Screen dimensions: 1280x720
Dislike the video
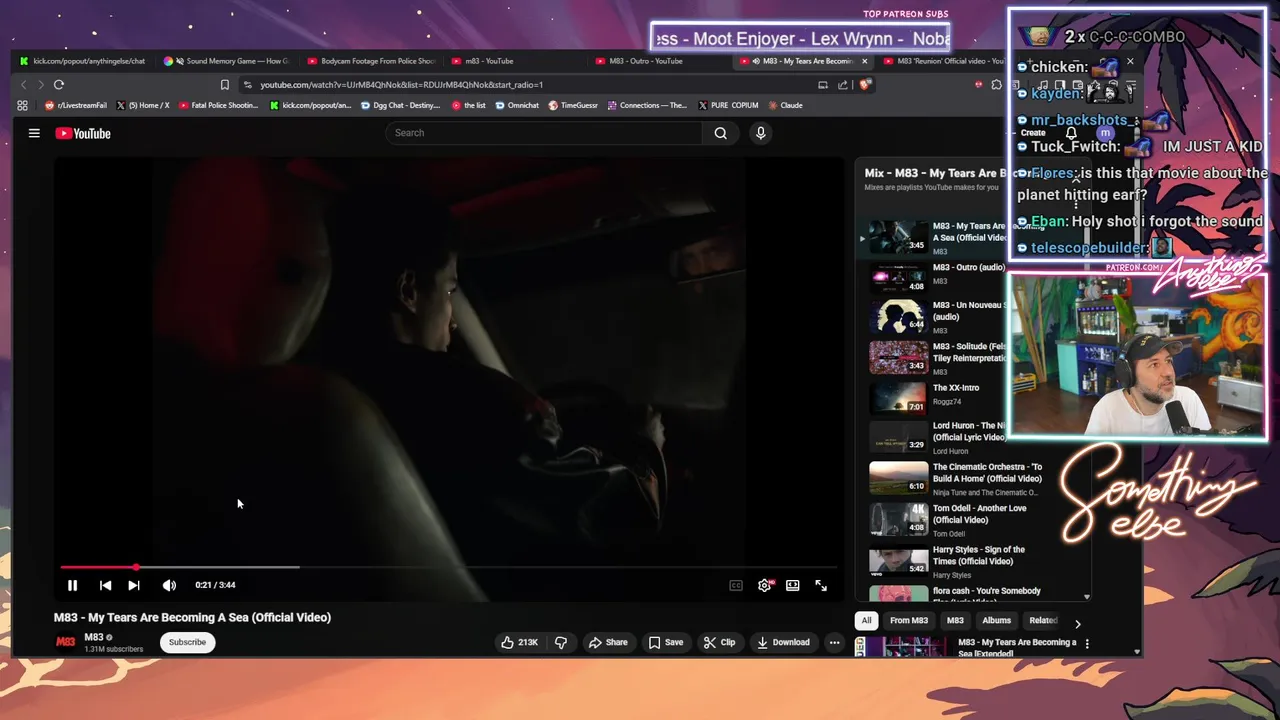point(561,642)
